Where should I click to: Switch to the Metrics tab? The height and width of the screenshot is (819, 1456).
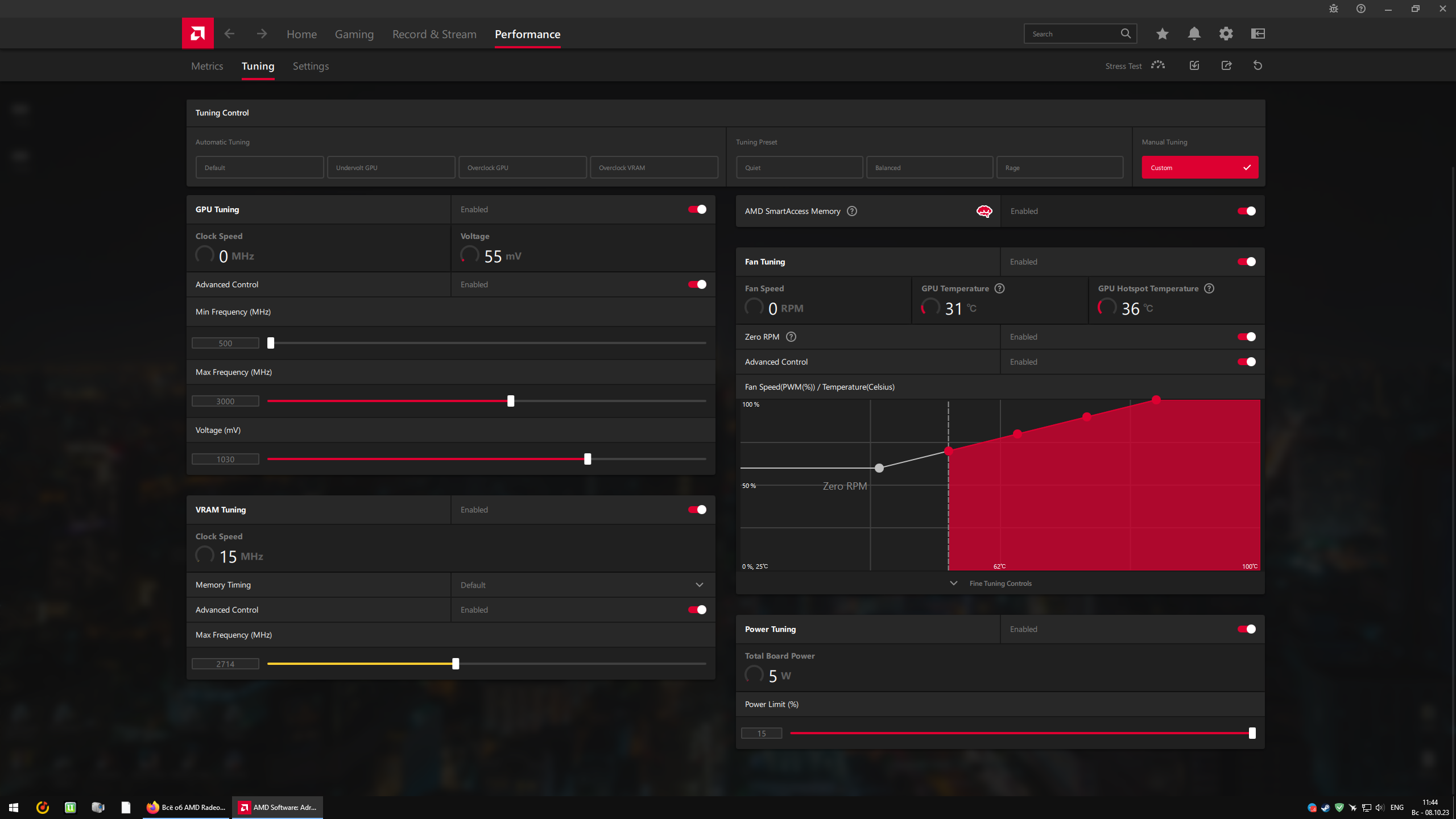coord(207,66)
